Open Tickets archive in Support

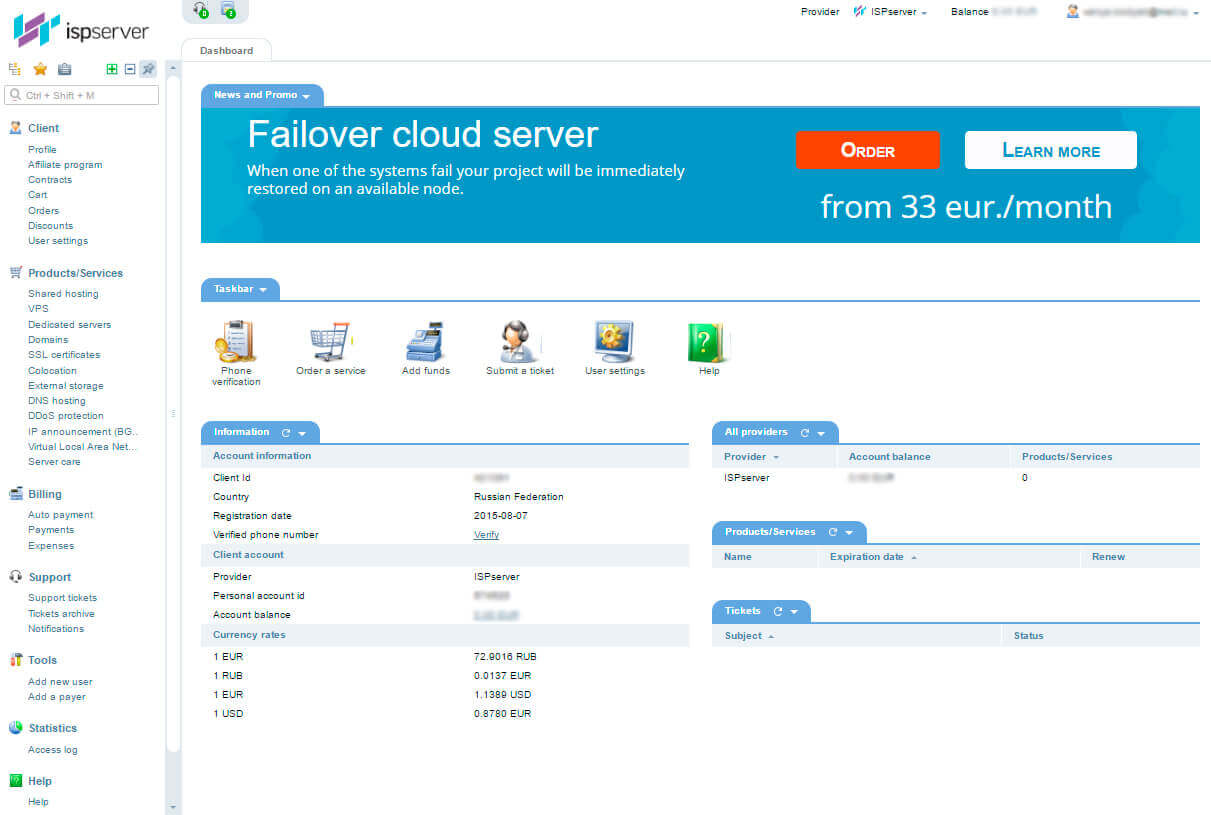[61, 614]
